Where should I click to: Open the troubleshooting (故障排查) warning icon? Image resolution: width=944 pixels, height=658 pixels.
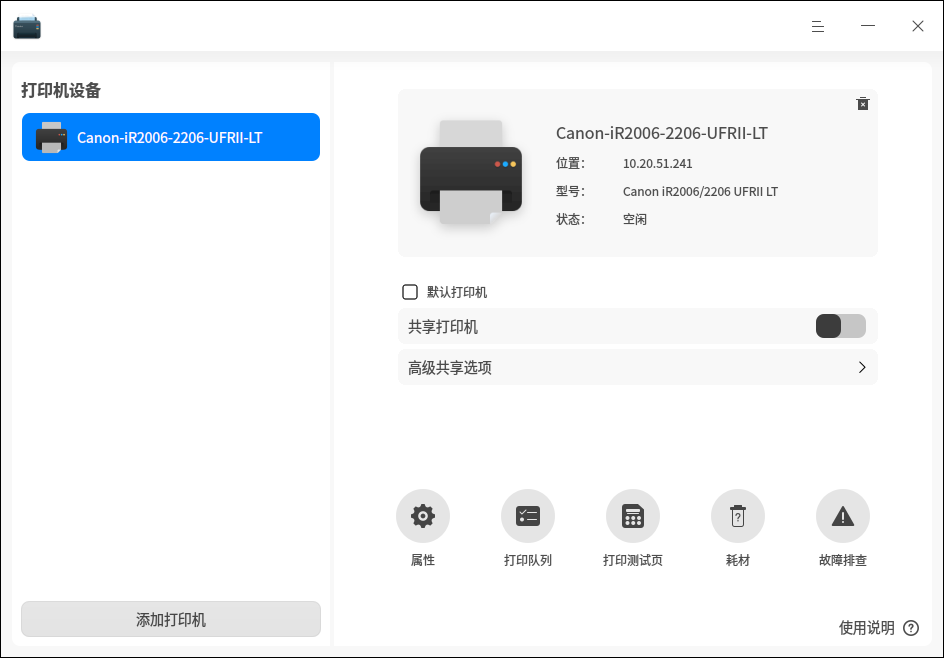(843, 516)
